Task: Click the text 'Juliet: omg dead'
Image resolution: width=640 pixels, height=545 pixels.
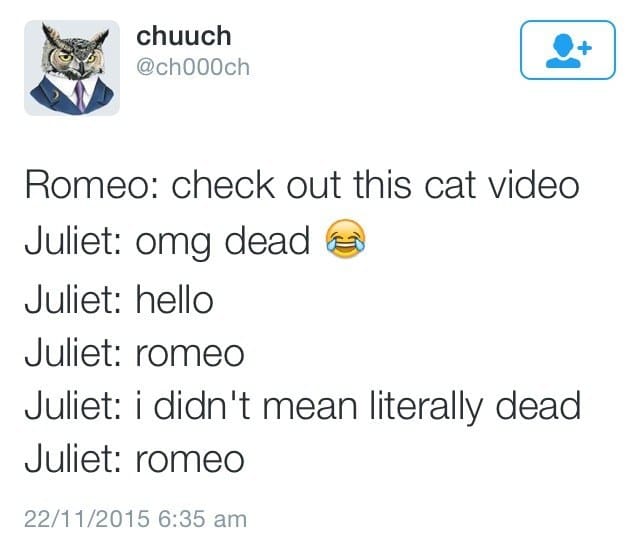Action: (x=167, y=242)
